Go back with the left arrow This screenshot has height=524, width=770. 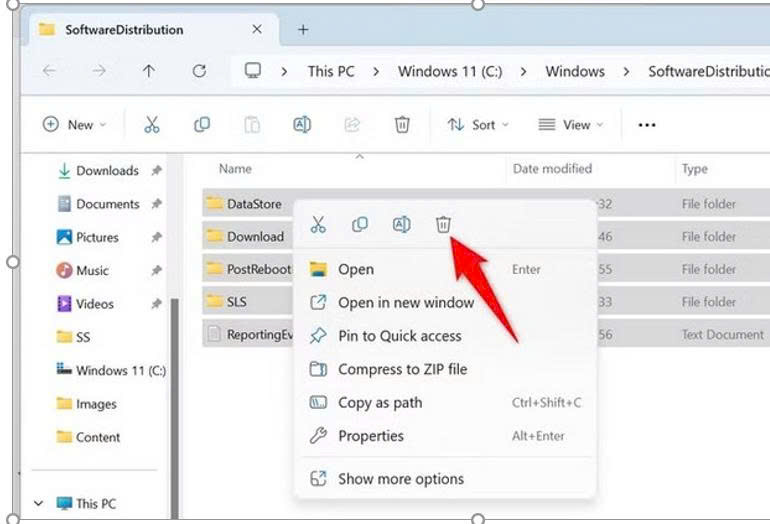click(x=49, y=71)
